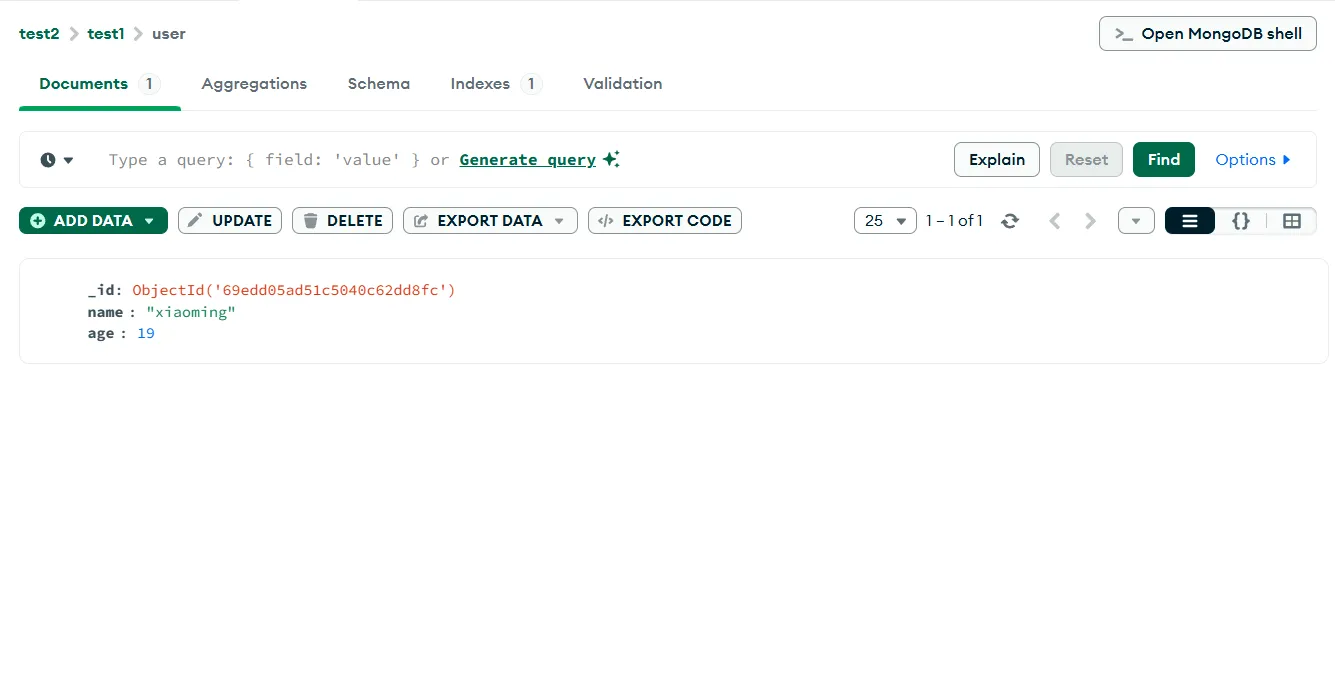Click the ObjectId value of the document
Screen dimensions: 1335x685
click(x=294, y=291)
